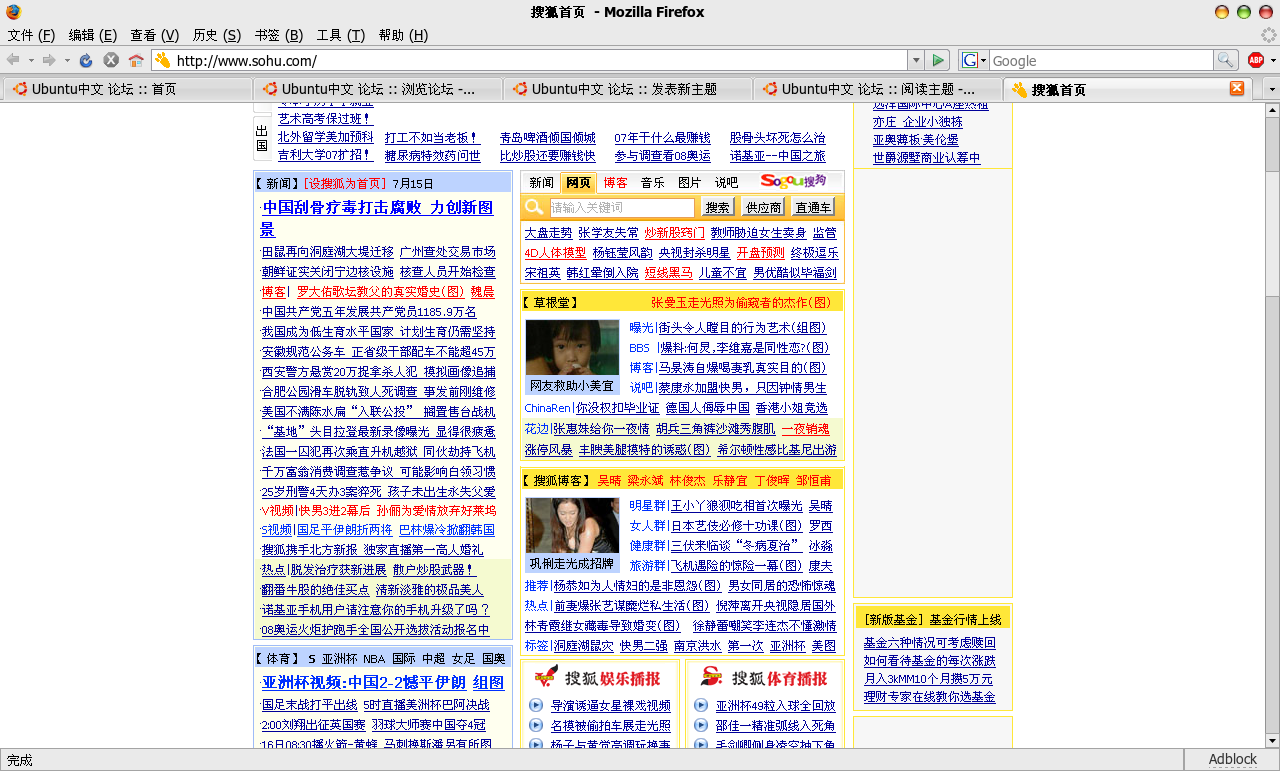Open the Forward history dropdown arrow

(65, 61)
